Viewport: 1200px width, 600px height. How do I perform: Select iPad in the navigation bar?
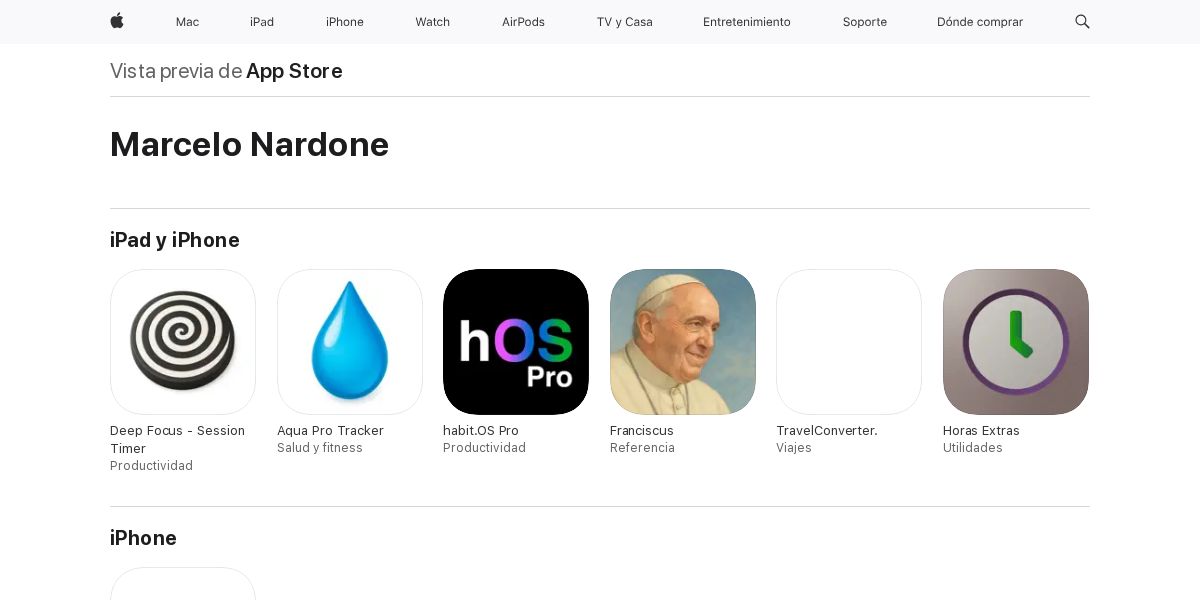pos(262,22)
